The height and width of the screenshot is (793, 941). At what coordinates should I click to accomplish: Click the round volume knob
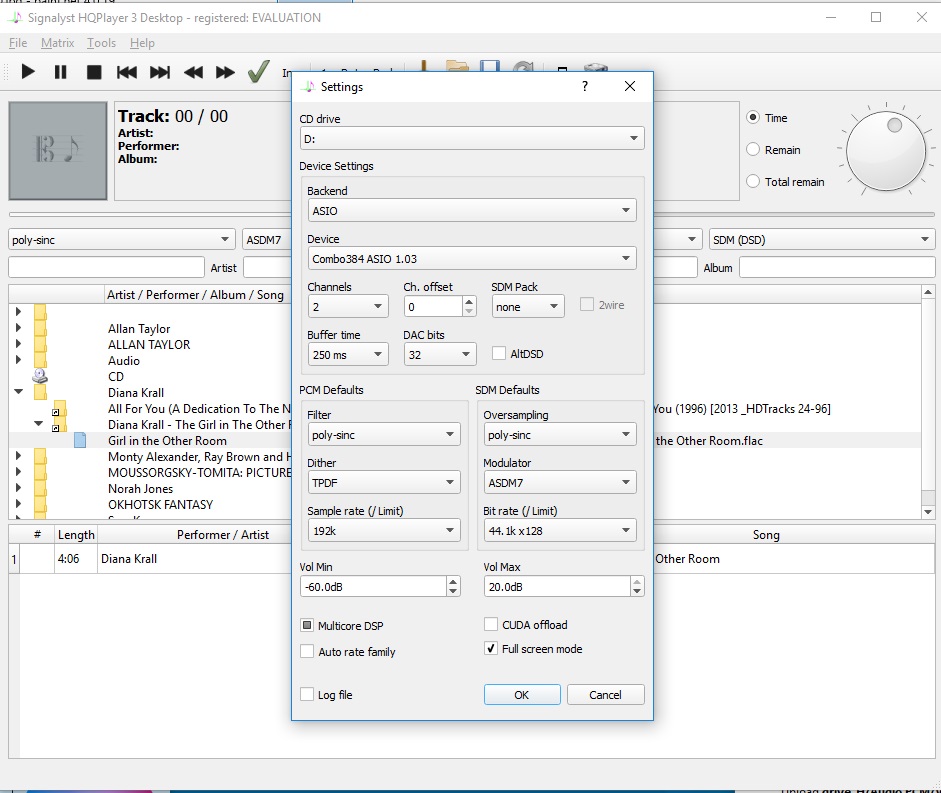[885, 152]
